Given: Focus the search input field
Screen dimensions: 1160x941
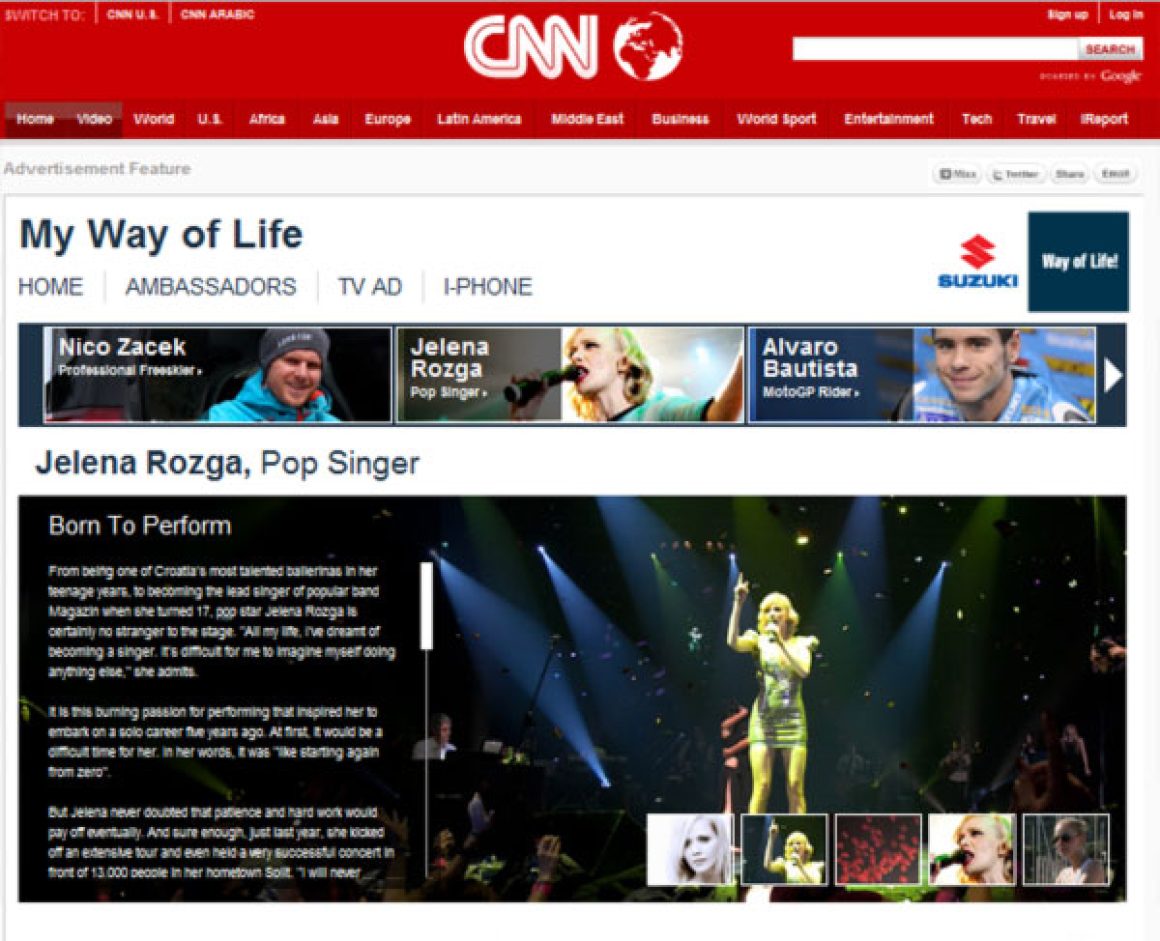Looking at the screenshot, I should (935, 49).
